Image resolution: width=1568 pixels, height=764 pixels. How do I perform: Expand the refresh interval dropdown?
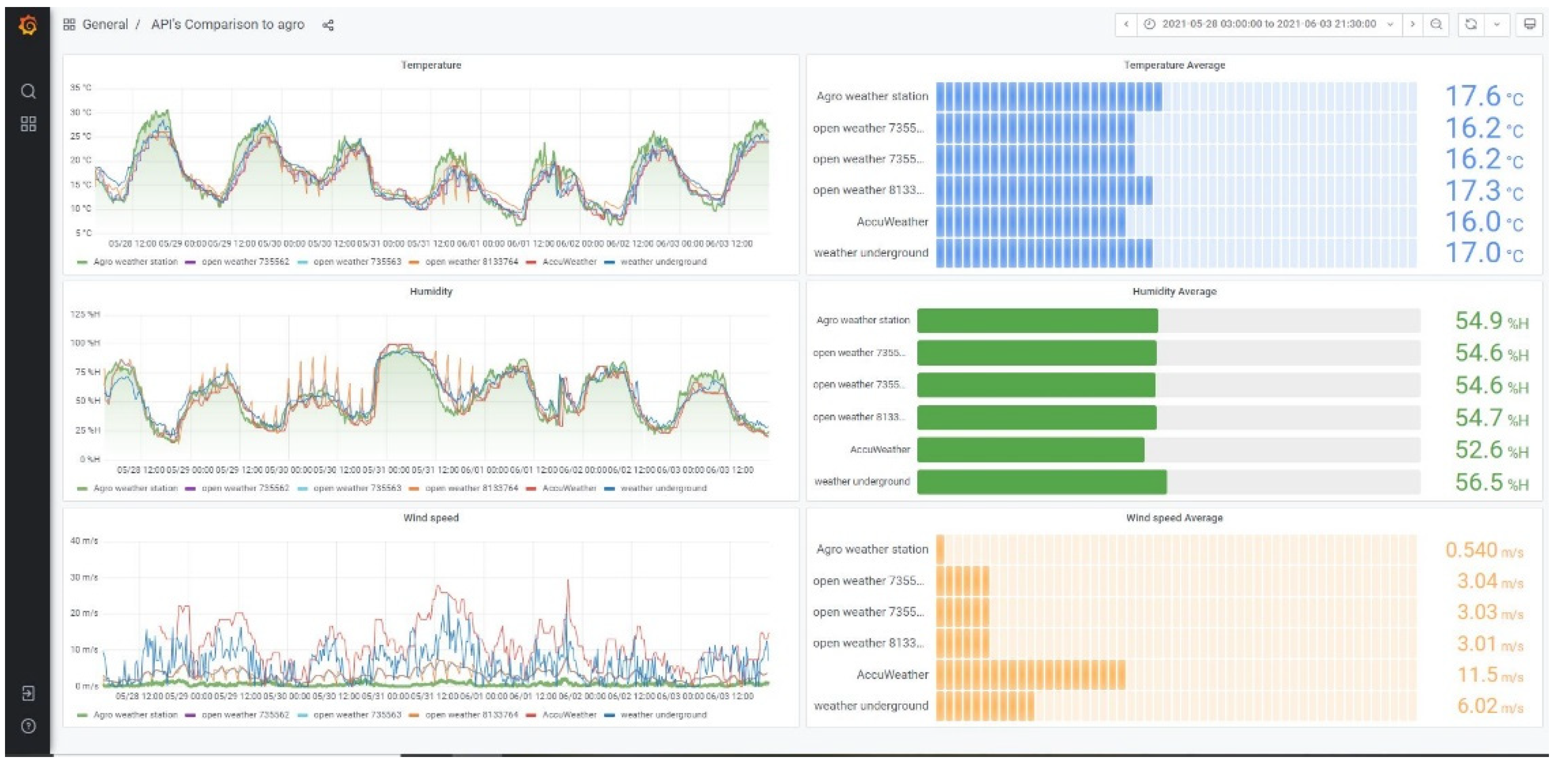click(1497, 25)
